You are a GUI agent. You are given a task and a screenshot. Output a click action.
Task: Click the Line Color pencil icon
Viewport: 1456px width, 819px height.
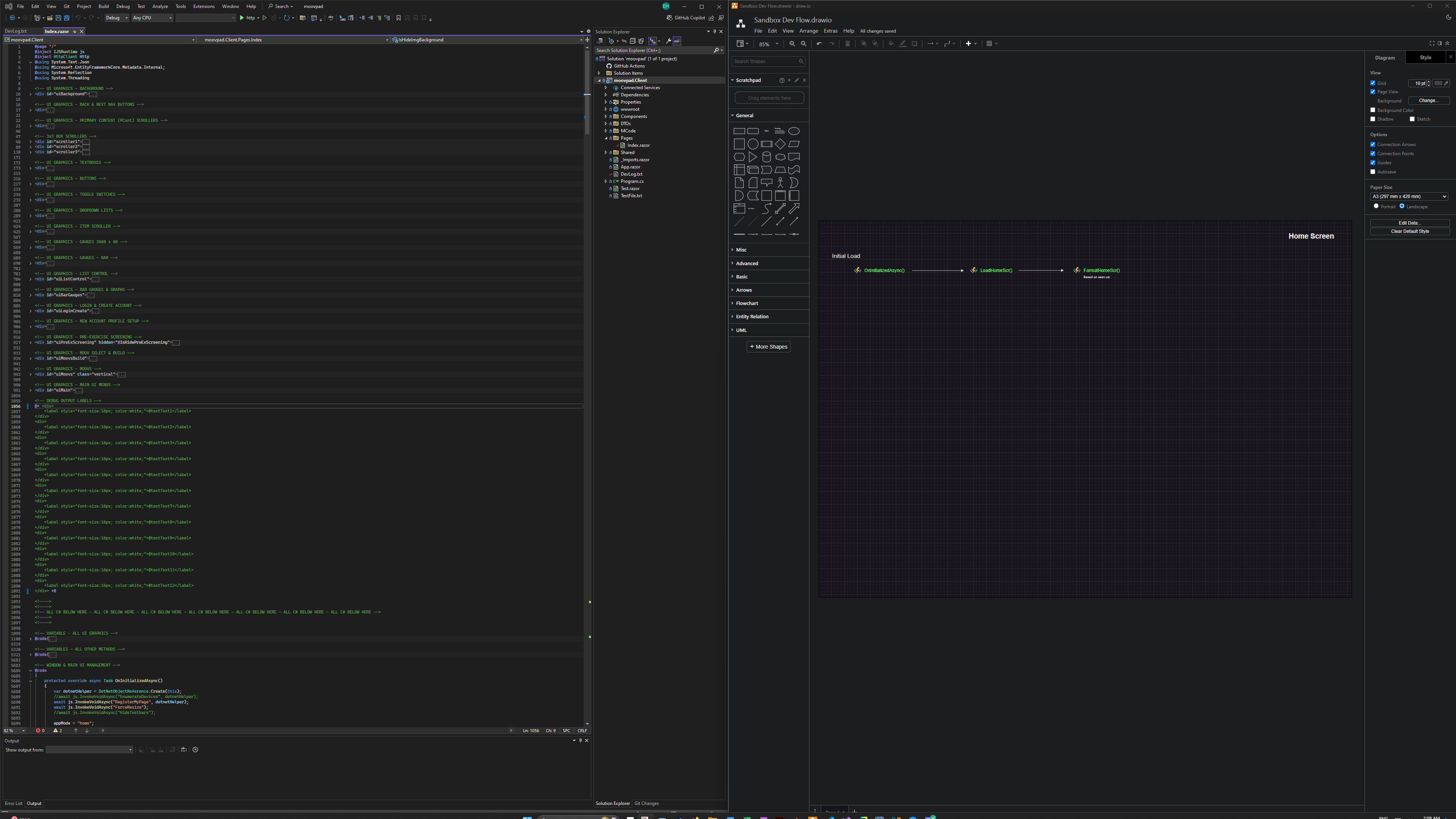[x=903, y=44]
